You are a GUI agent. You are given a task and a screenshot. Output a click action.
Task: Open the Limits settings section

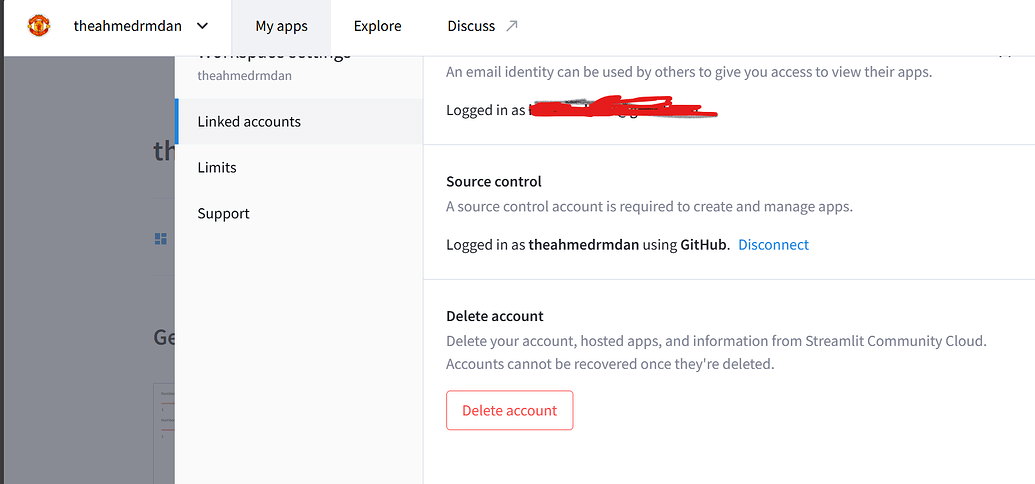click(x=217, y=167)
